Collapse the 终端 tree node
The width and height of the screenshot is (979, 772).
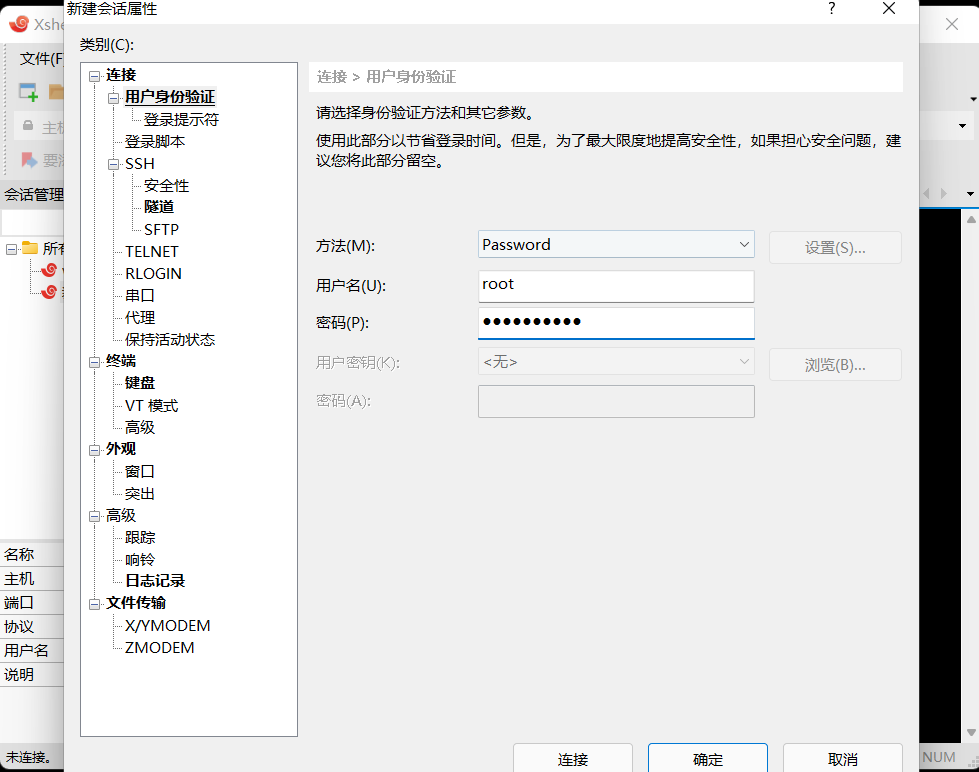[x=94, y=362]
